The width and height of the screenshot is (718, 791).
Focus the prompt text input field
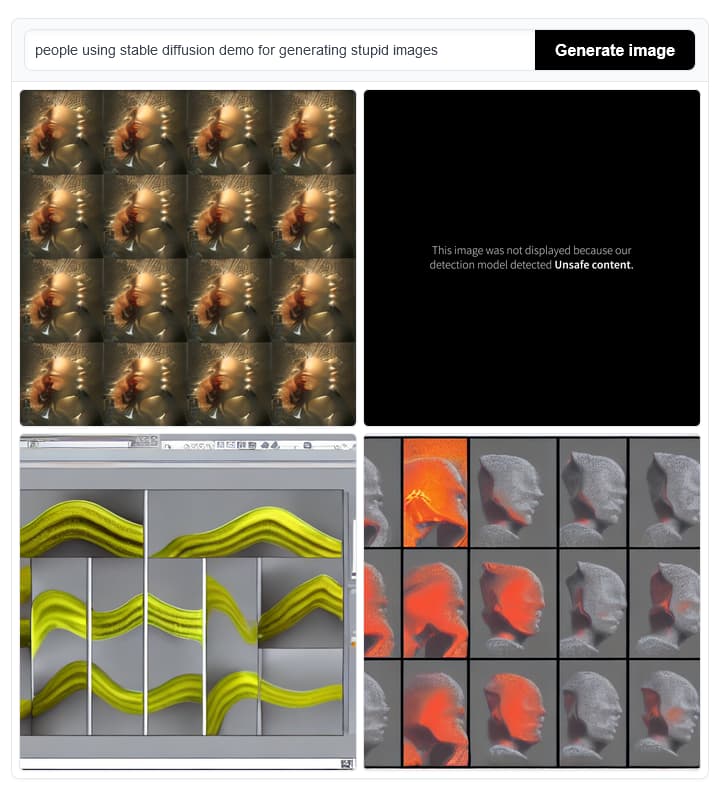pos(280,50)
